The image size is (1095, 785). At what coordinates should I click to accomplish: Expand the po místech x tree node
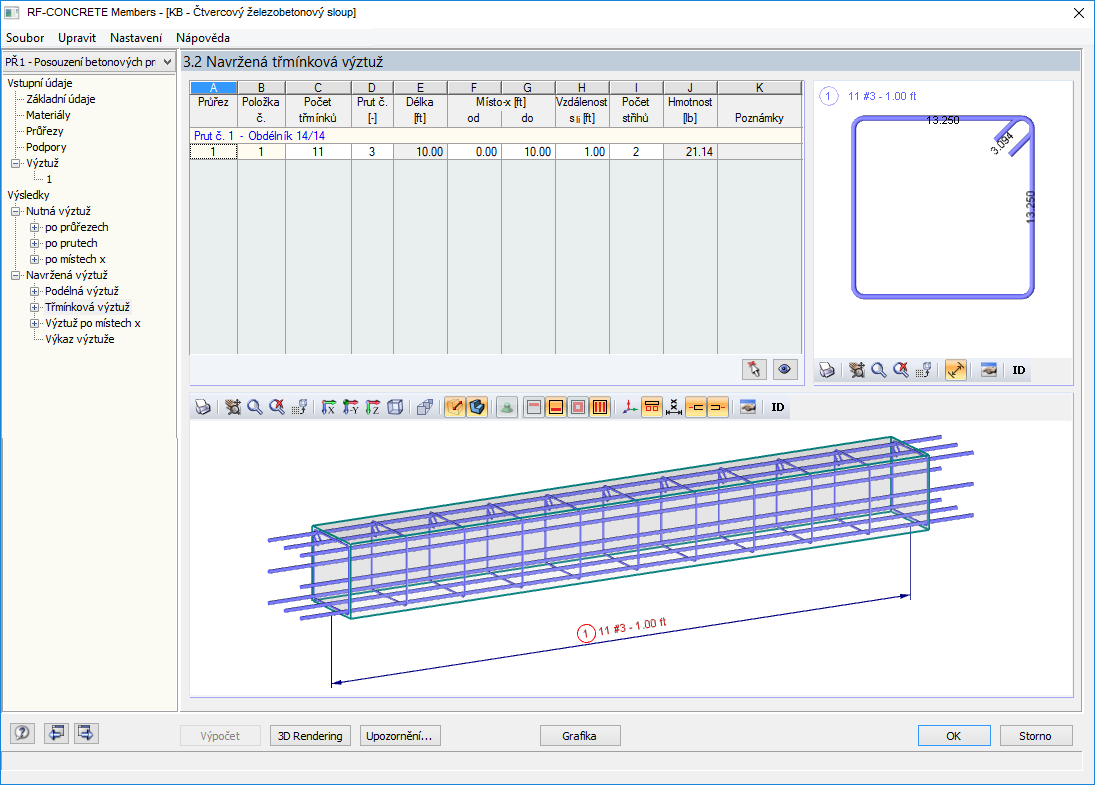[34, 259]
